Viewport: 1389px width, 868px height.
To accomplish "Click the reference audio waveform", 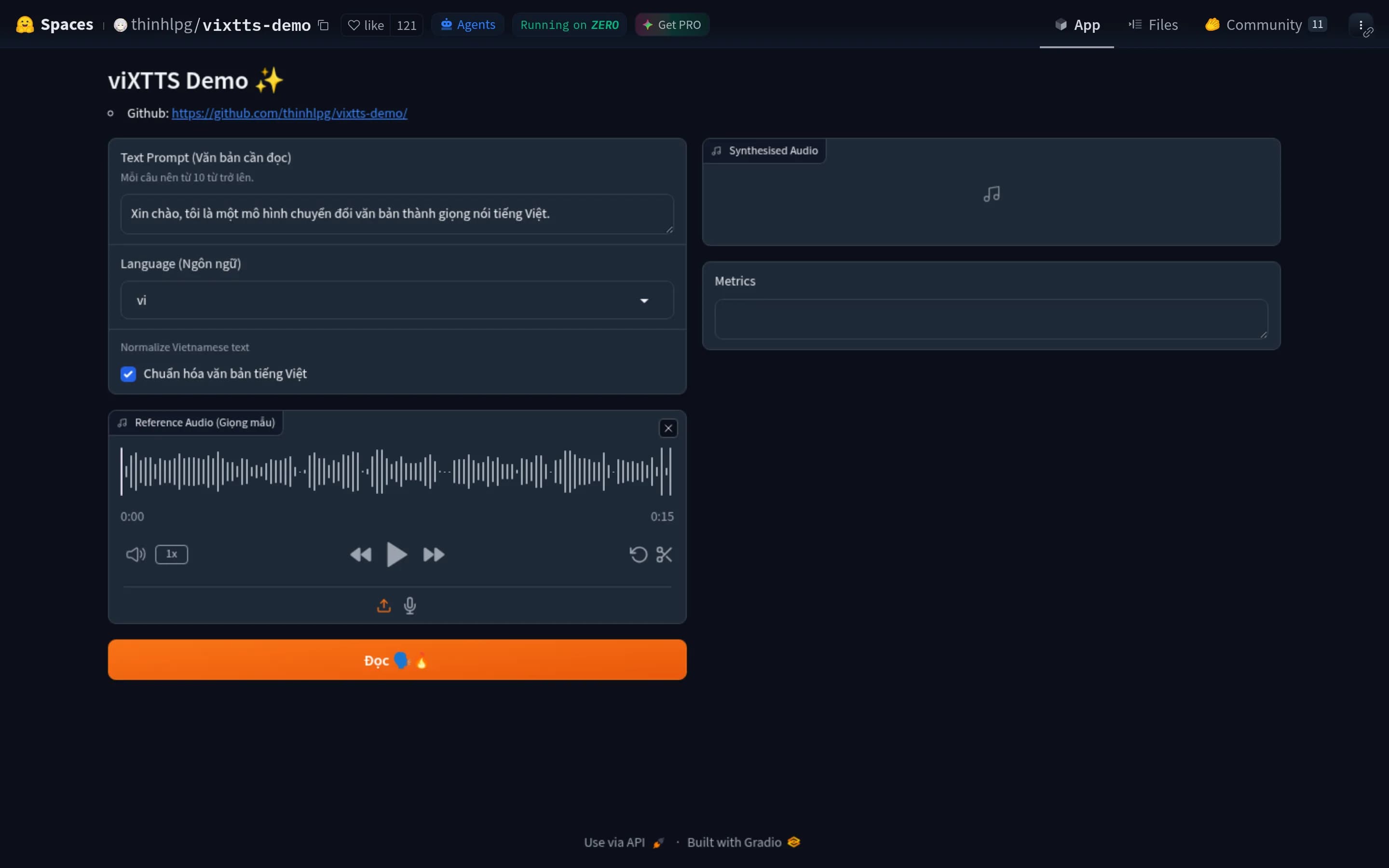I will point(396,471).
